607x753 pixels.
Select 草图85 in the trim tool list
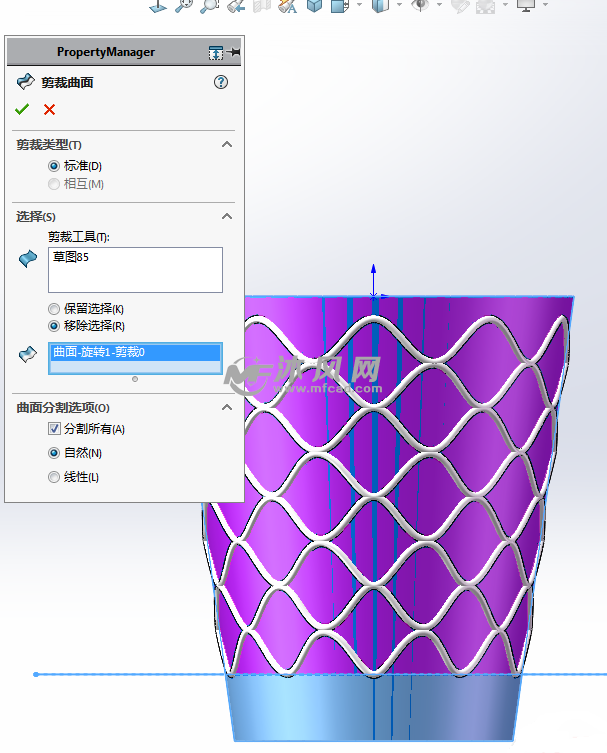tap(71, 257)
